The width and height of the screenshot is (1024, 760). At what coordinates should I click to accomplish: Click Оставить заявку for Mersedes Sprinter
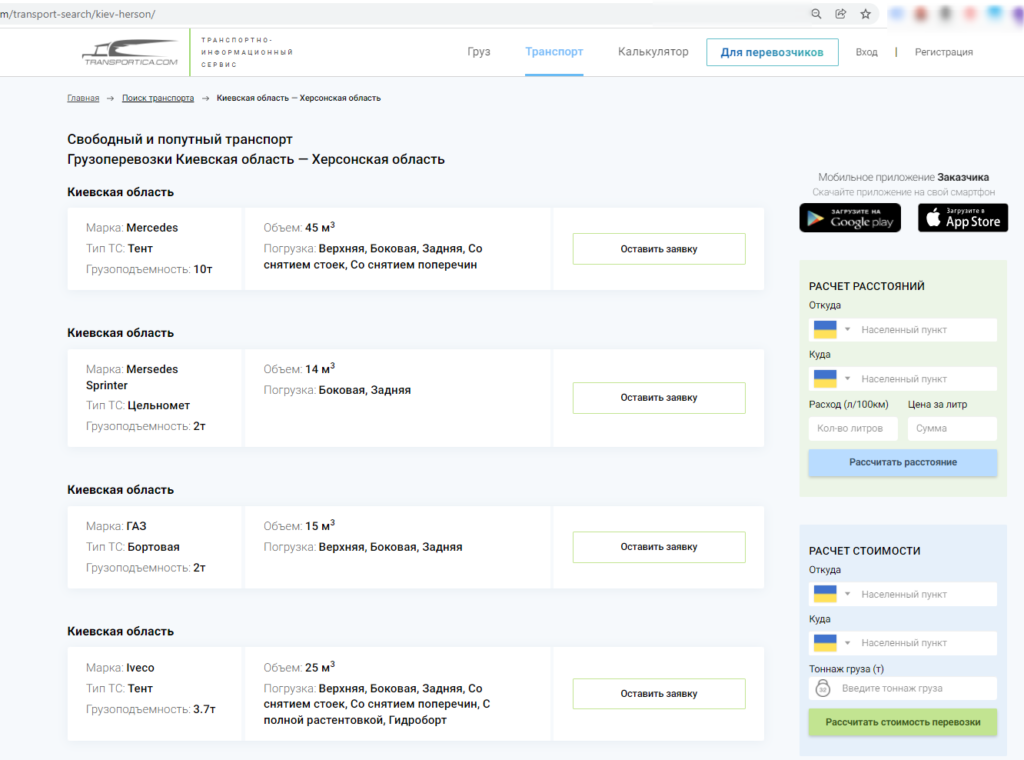(x=659, y=398)
